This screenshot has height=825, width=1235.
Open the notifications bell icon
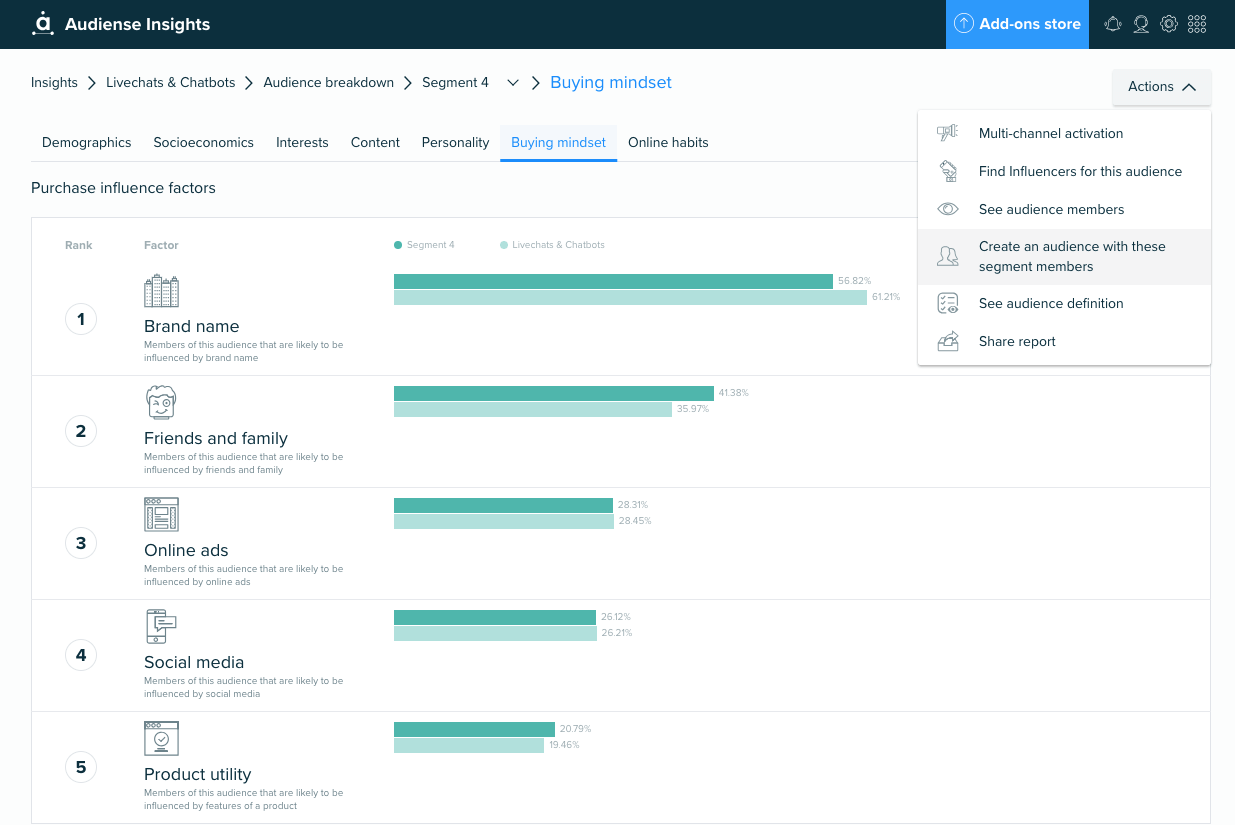1113,24
